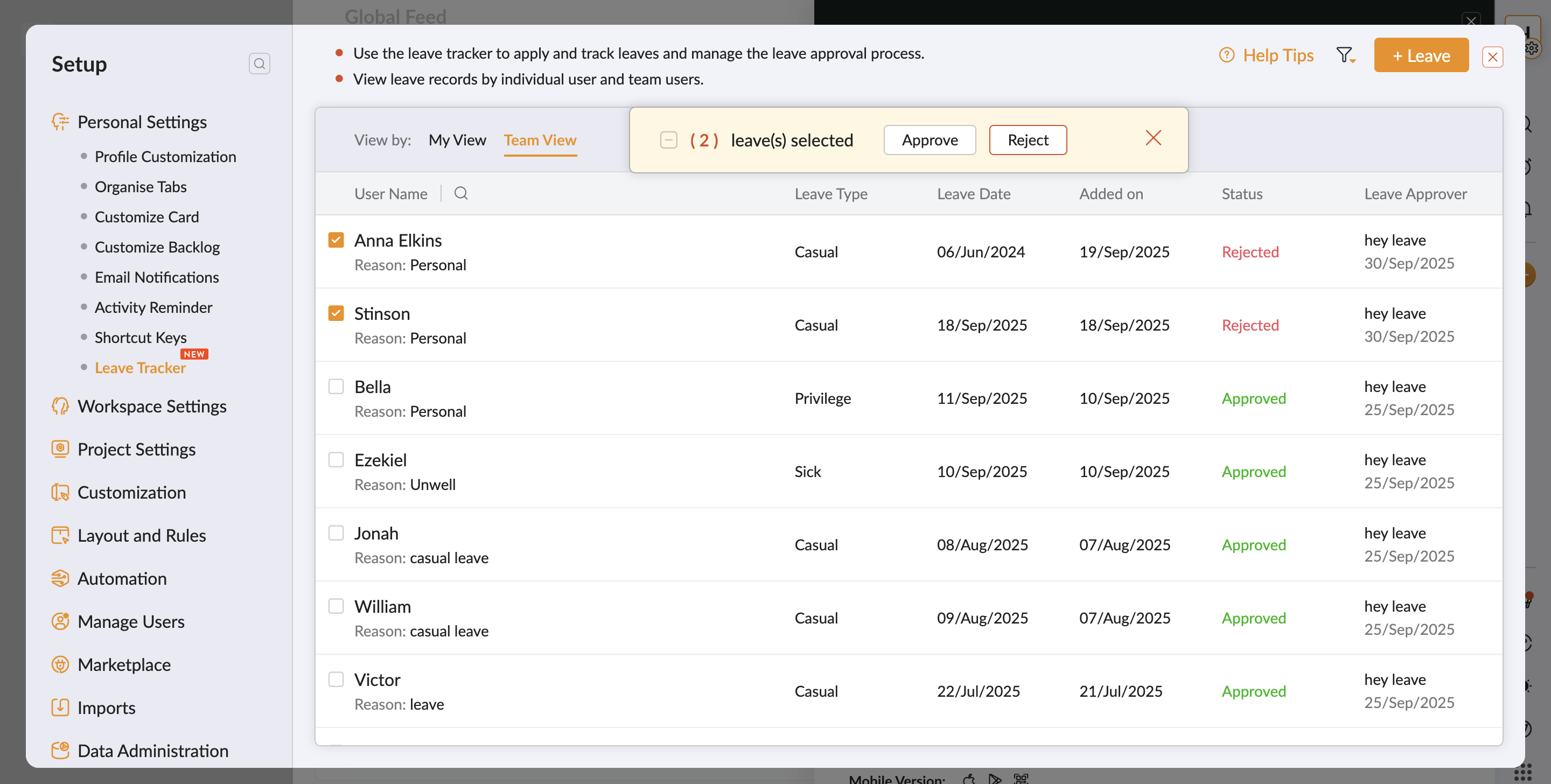The width and height of the screenshot is (1551, 784).
Task: Toggle the select-all leaves checkbox
Action: 668,141
